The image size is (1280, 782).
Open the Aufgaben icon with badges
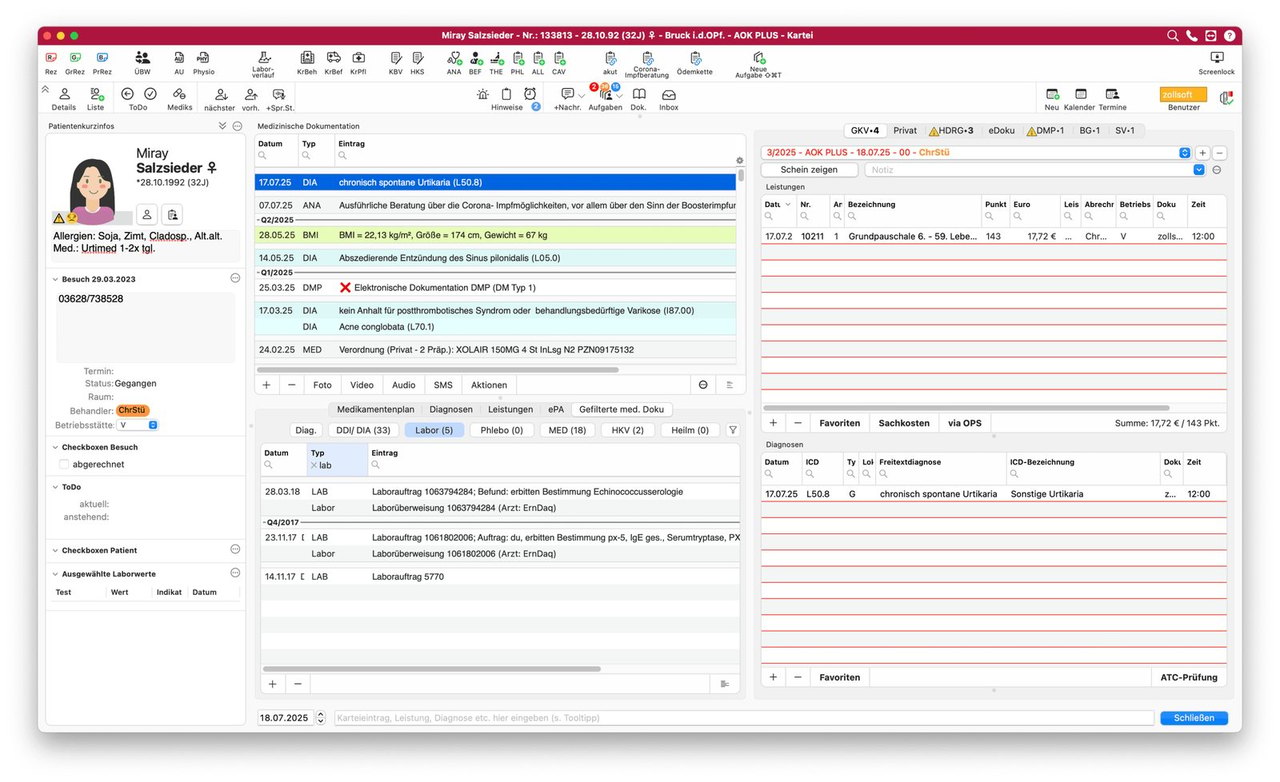pyautogui.click(x=605, y=98)
